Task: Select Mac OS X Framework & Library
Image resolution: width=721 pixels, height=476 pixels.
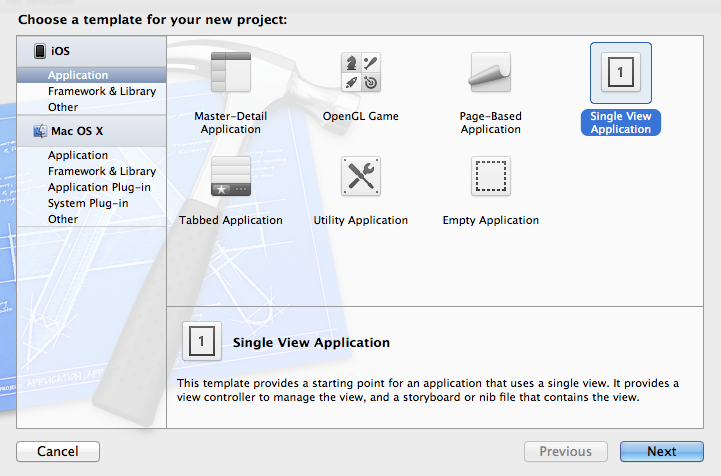Action: point(102,171)
